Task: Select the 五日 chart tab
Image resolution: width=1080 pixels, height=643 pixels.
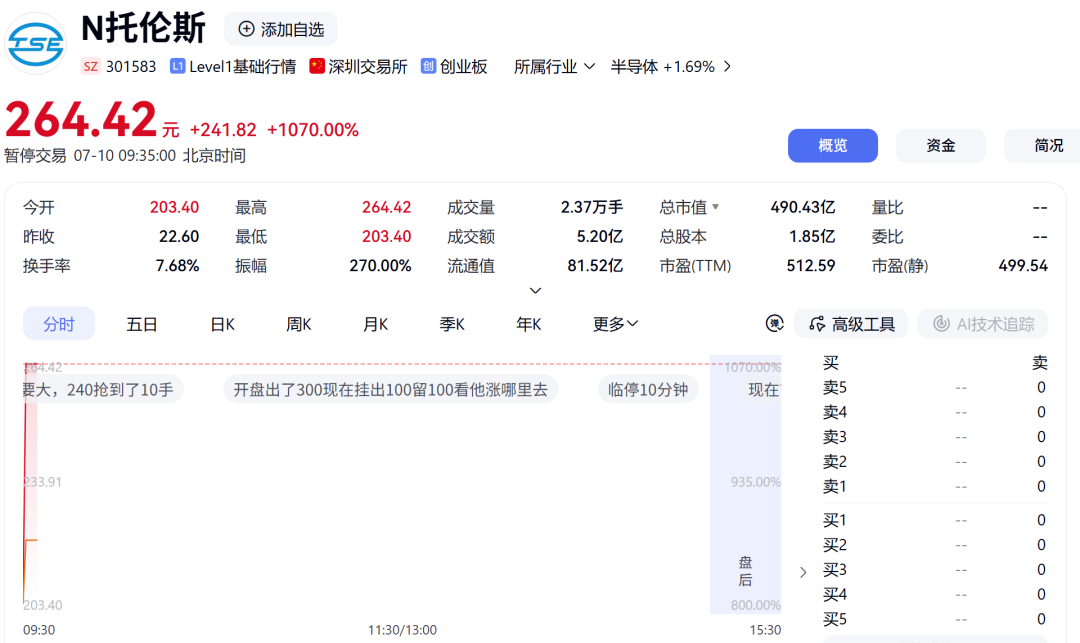Action: 142,324
